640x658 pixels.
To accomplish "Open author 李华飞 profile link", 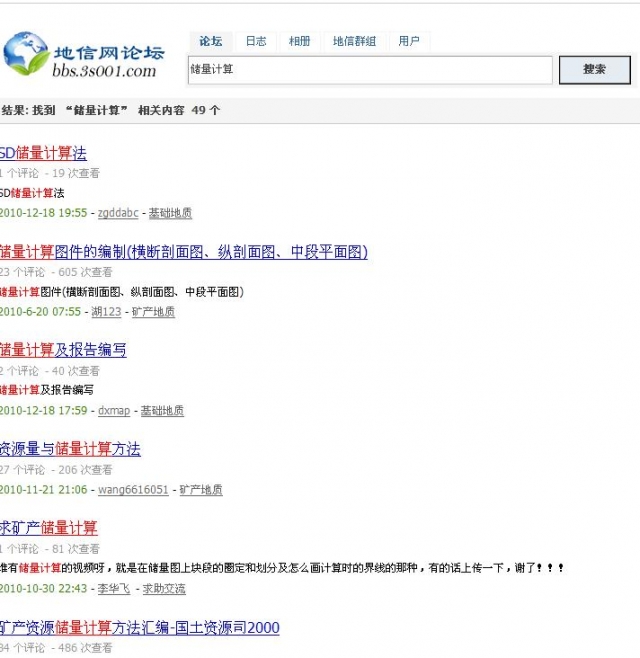I will (114, 588).
